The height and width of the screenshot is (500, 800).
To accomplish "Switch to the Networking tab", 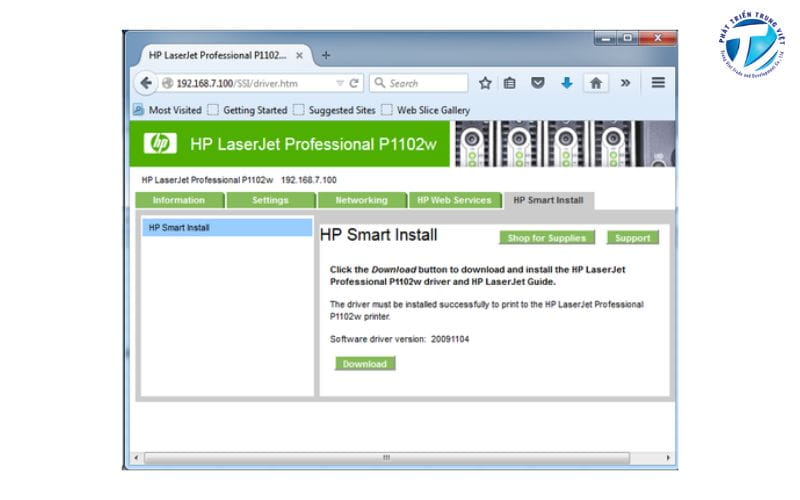I will [x=361, y=200].
